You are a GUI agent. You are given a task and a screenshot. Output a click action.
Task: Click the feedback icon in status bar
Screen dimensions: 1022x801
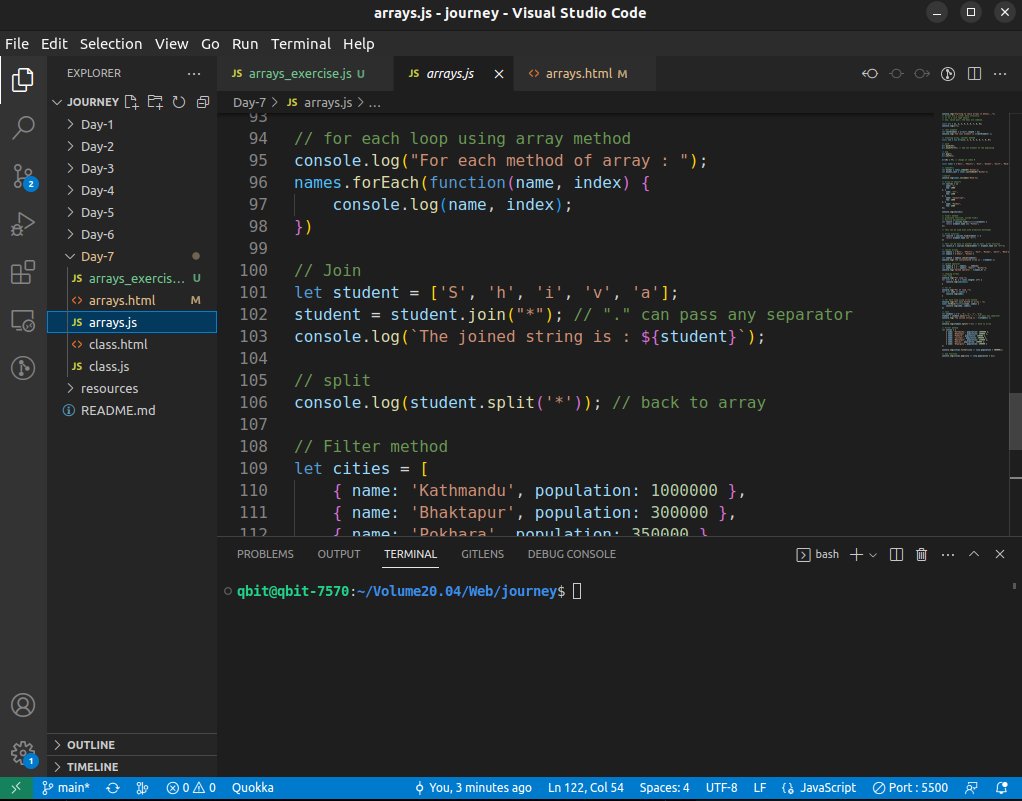(x=971, y=788)
